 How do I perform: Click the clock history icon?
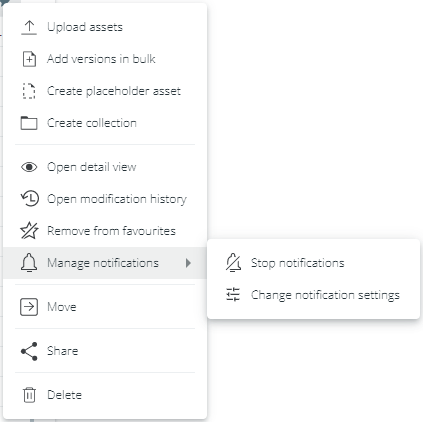click(x=29, y=199)
